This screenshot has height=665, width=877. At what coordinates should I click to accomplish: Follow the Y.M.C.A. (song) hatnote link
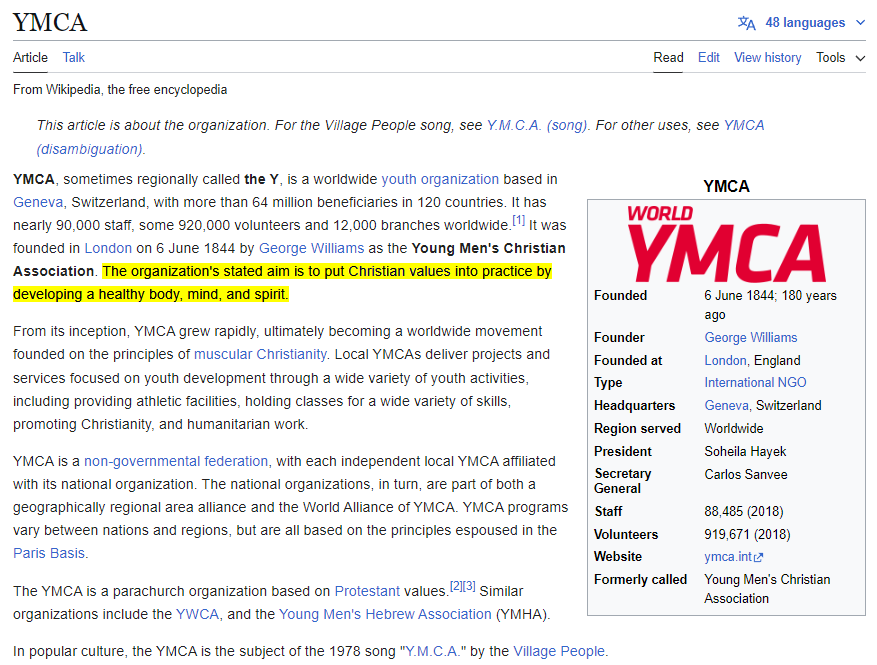coord(536,125)
